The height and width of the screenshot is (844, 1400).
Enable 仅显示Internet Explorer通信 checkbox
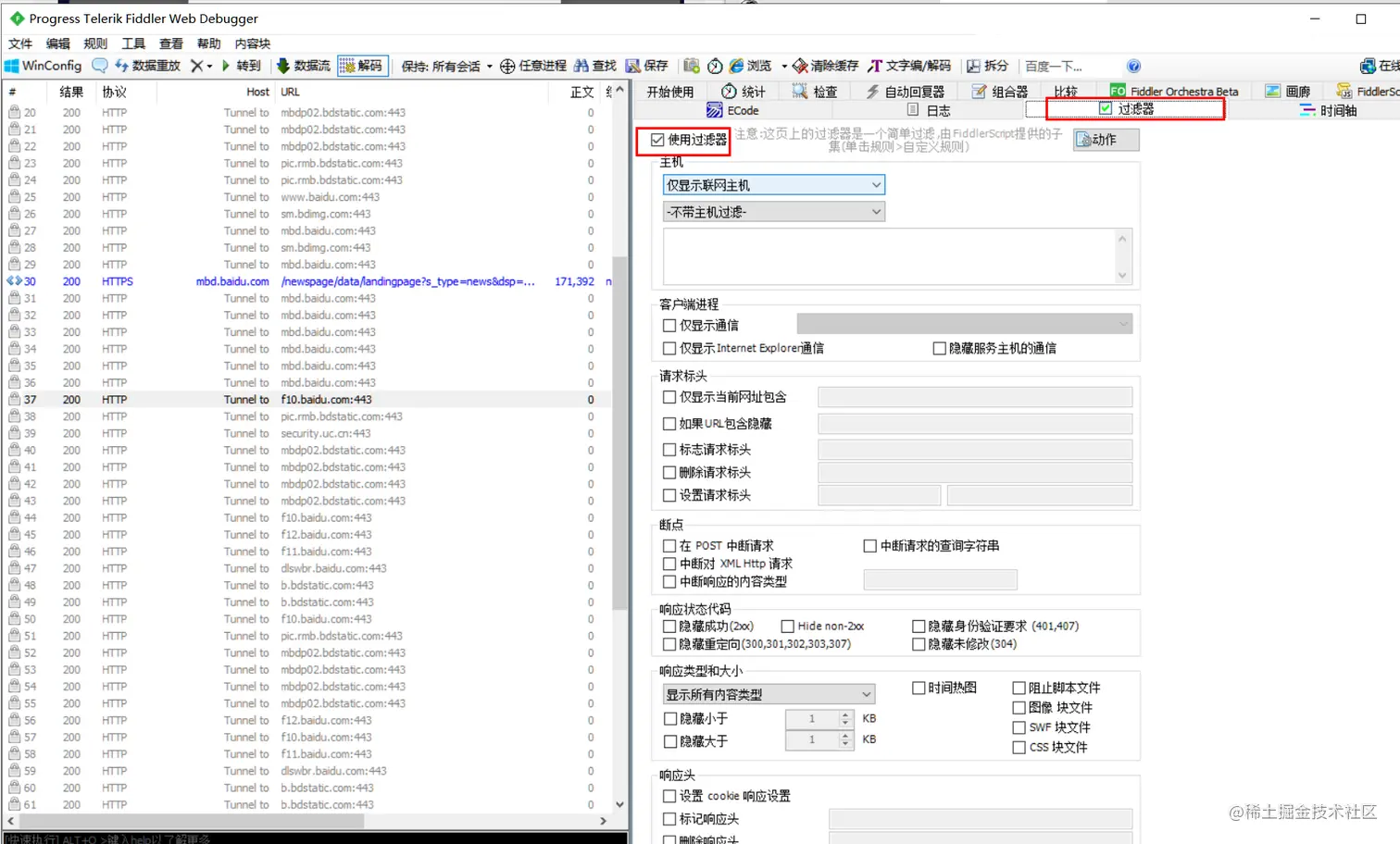(669, 349)
